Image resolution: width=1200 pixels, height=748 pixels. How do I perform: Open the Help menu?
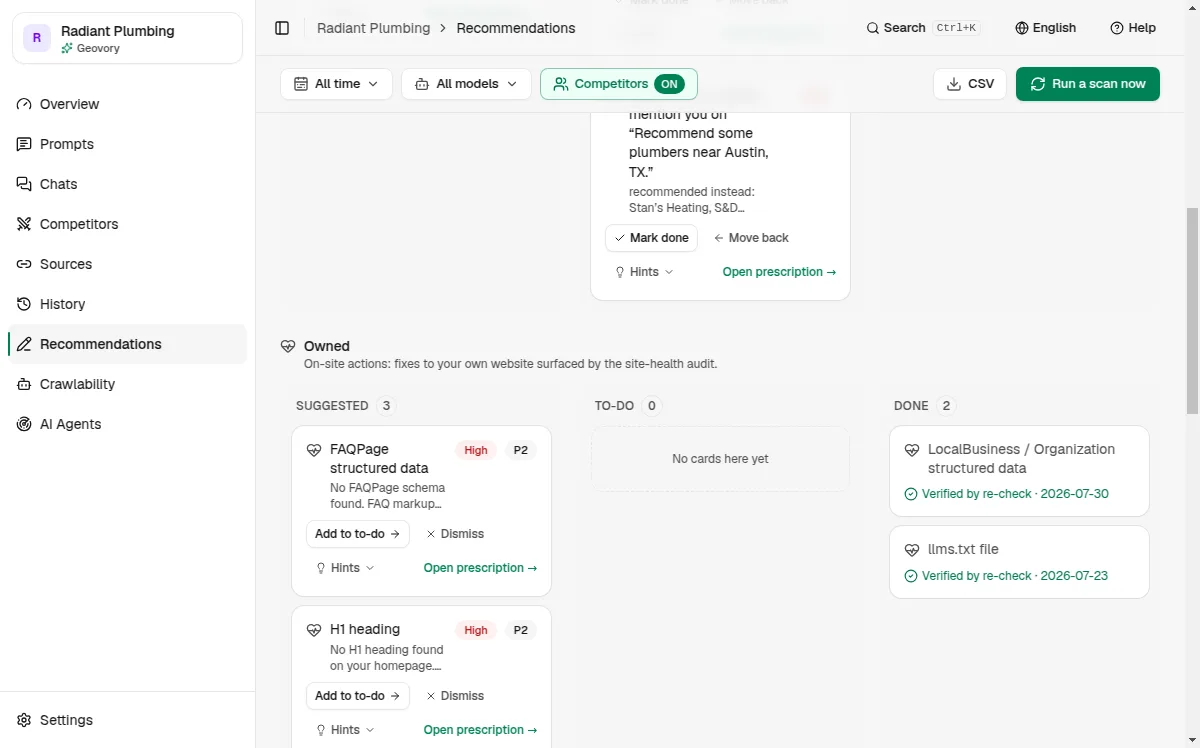click(1133, 28)
